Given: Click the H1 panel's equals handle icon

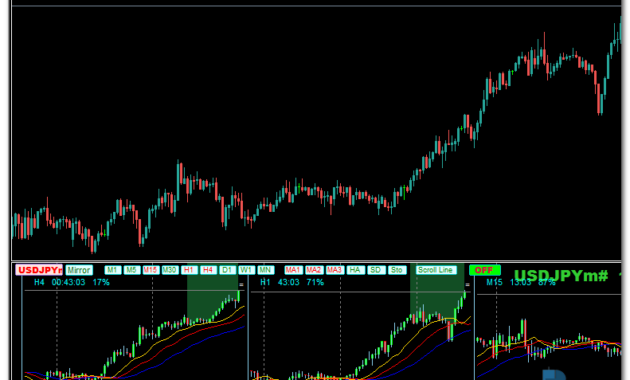Looking at the screenshot, I should 467,285.
